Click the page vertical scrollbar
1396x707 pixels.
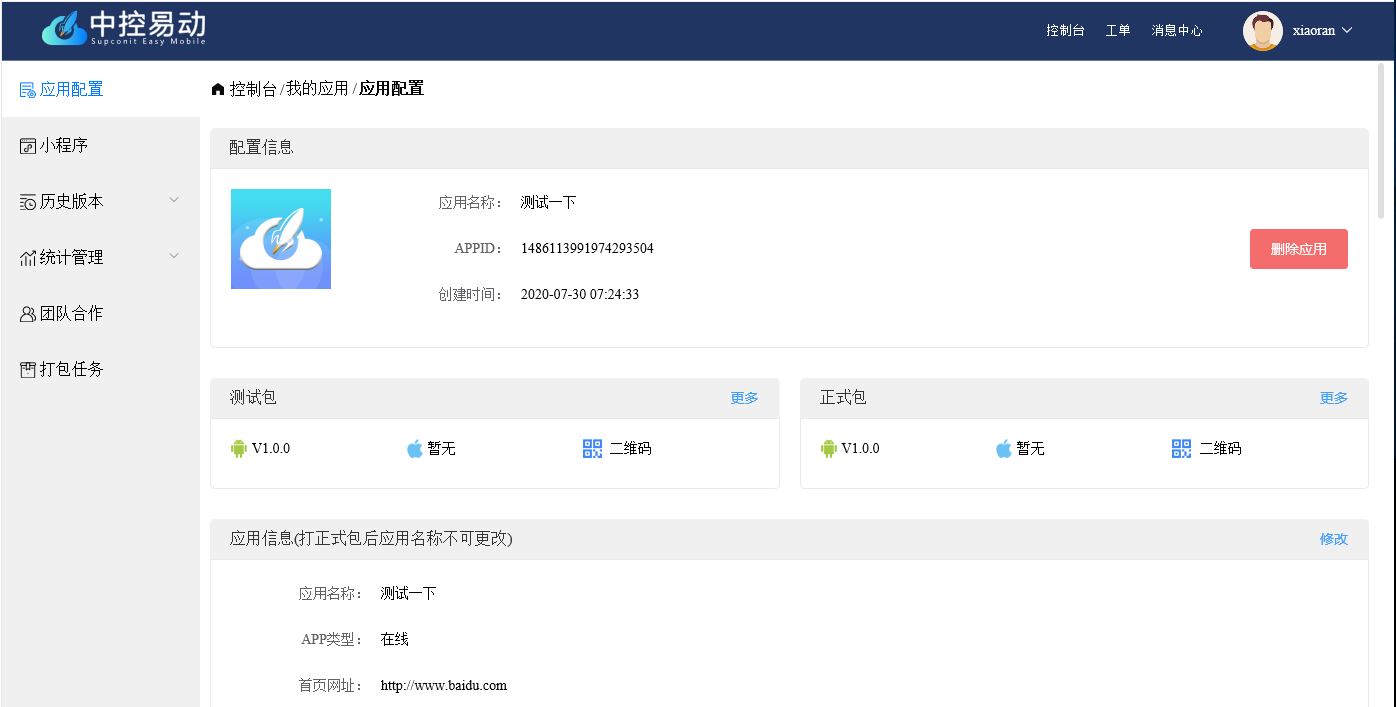[1382, 140]
